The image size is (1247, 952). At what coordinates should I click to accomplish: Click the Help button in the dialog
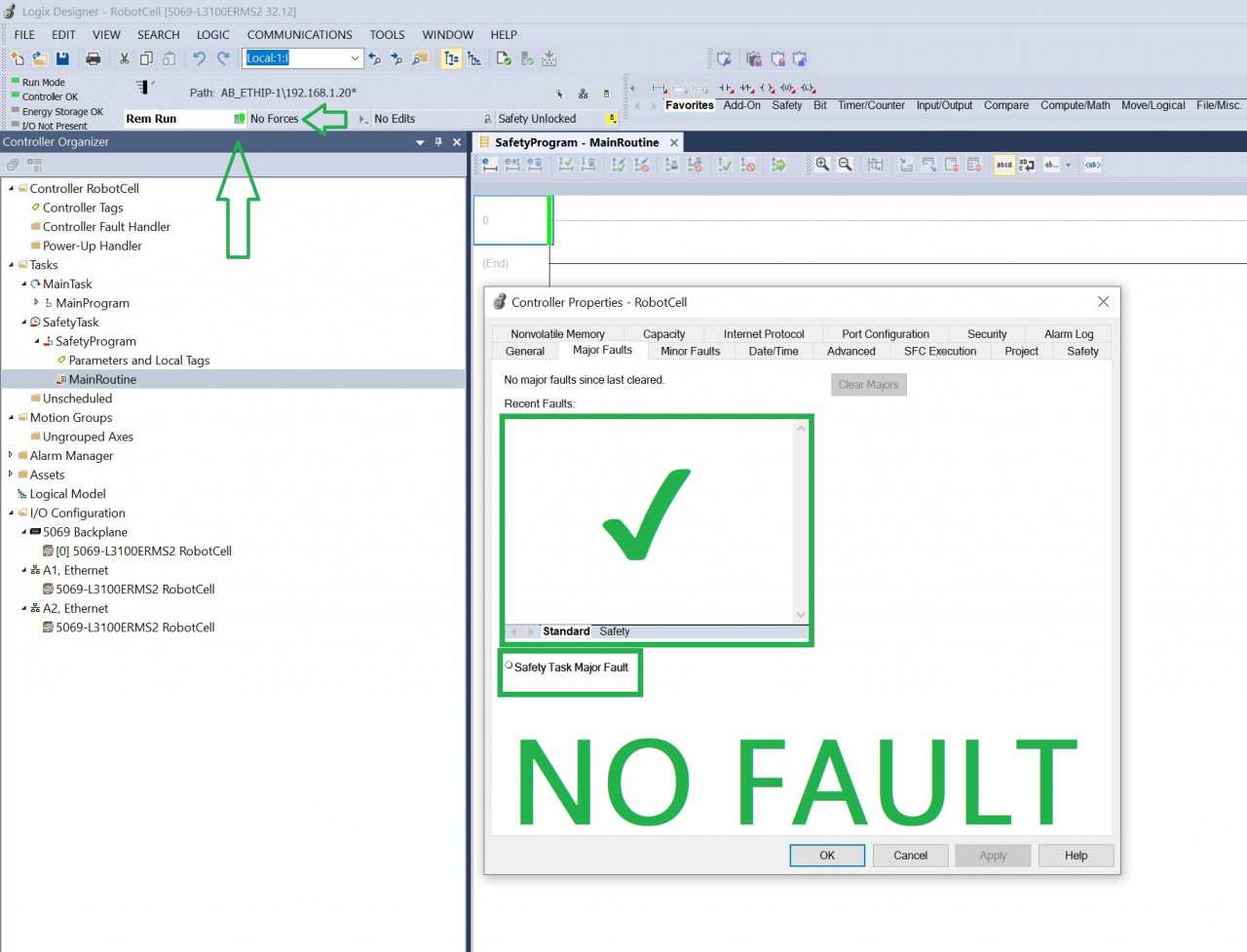pos(1076,856)
